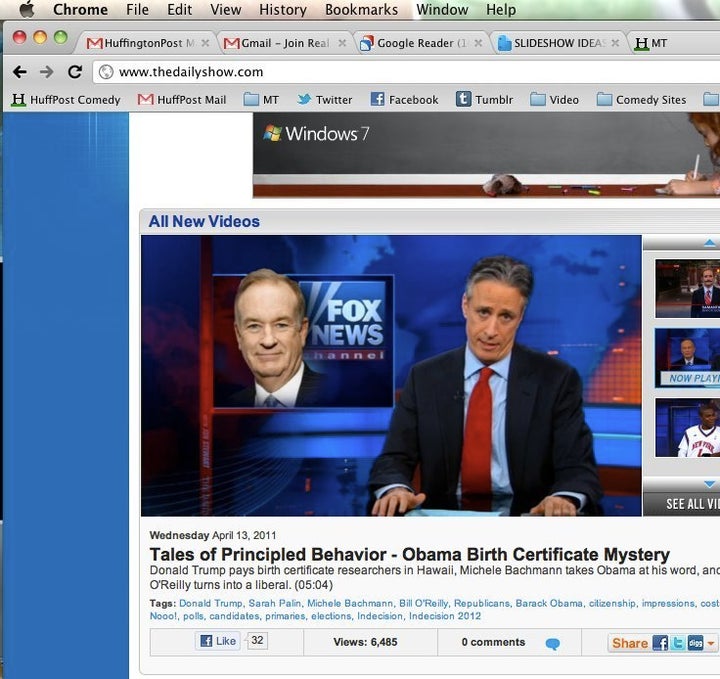The height and width of the screenshot is (679, 720).
Task: Click the Bill O'Reilly tag
Action: pyautogui.click(x=423, y=603)
